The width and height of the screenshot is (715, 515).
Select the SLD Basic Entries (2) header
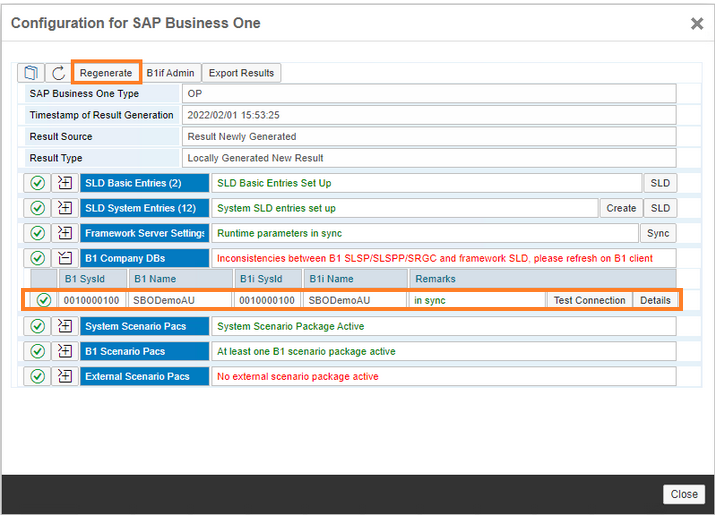tap(145, 183)
